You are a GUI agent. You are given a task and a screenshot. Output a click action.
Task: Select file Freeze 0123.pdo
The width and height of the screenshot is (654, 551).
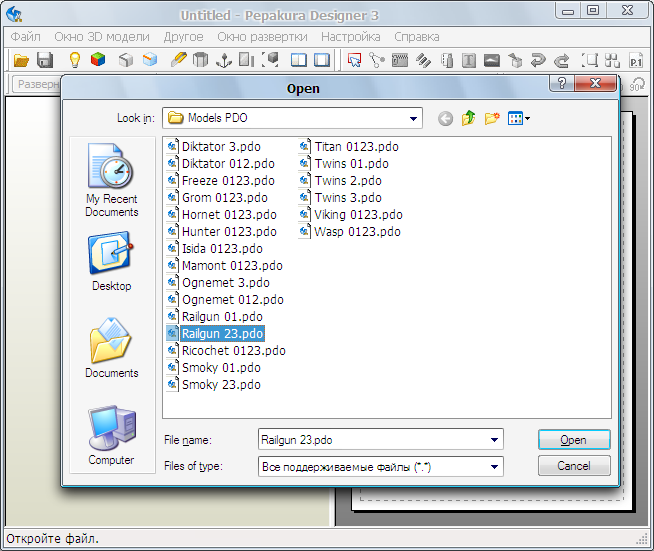click(x=221, y=181)
